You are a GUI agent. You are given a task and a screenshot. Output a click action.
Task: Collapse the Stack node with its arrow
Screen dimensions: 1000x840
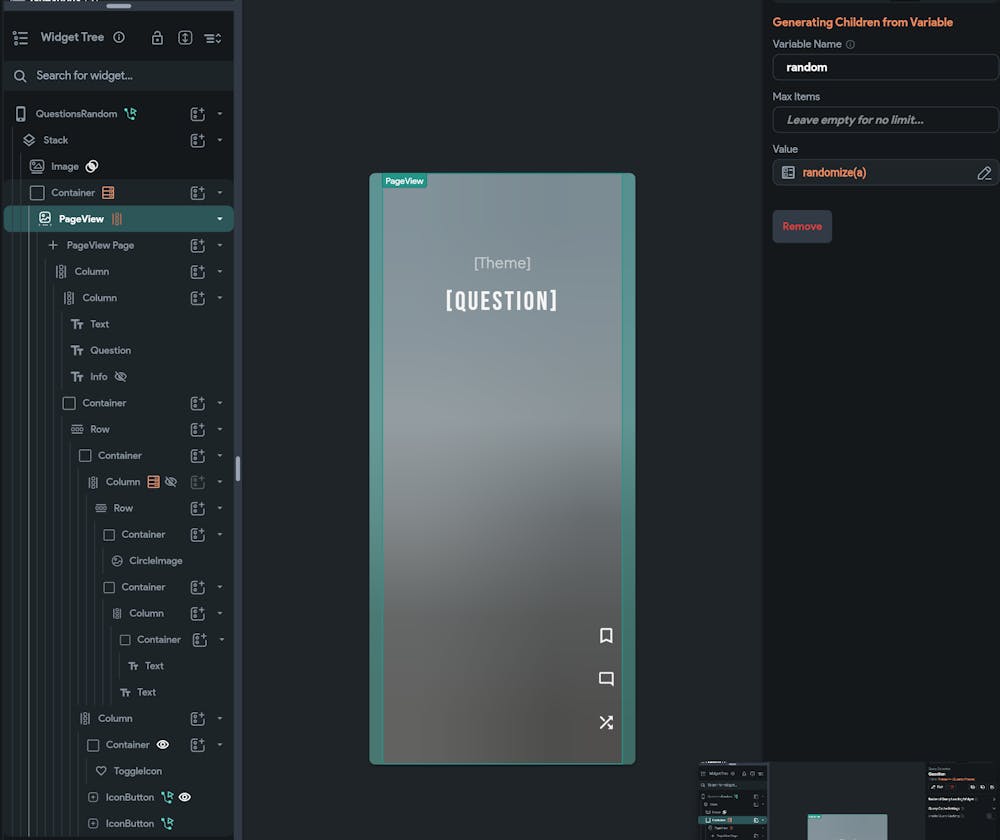220,140
